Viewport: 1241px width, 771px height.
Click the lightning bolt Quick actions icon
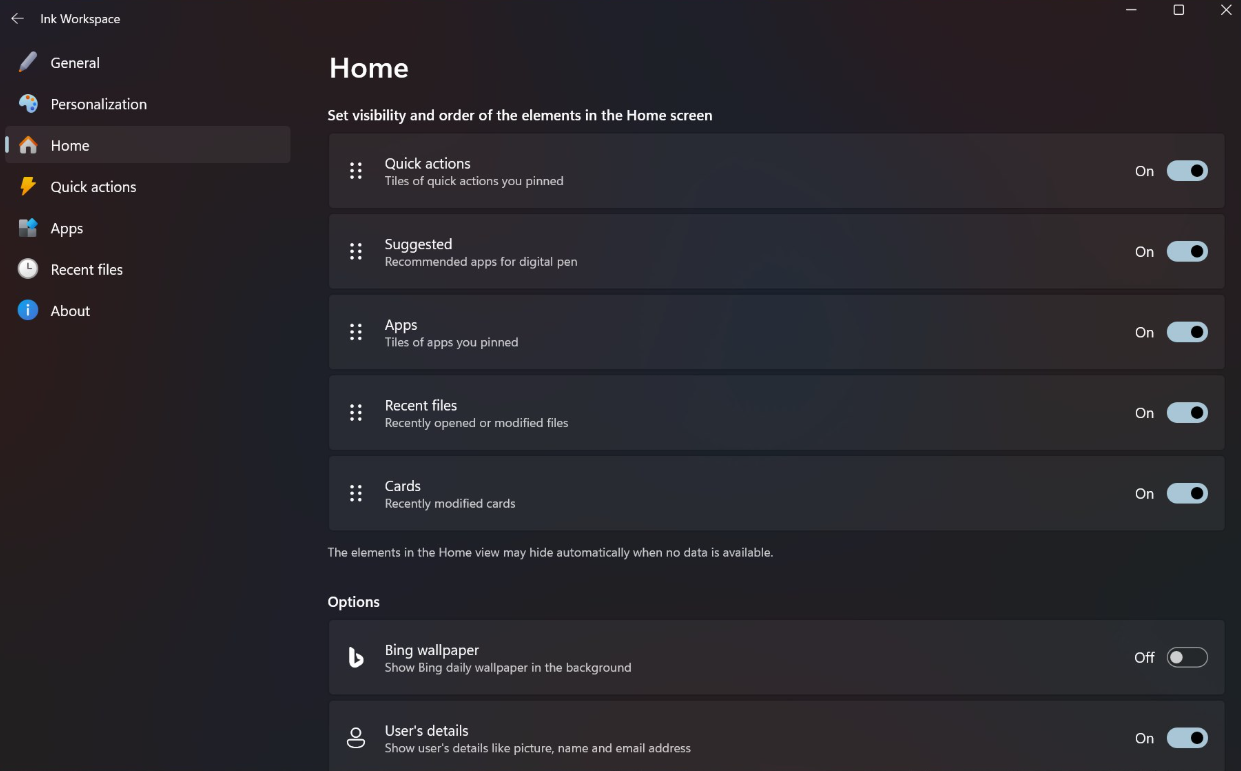tap(28, 187)
